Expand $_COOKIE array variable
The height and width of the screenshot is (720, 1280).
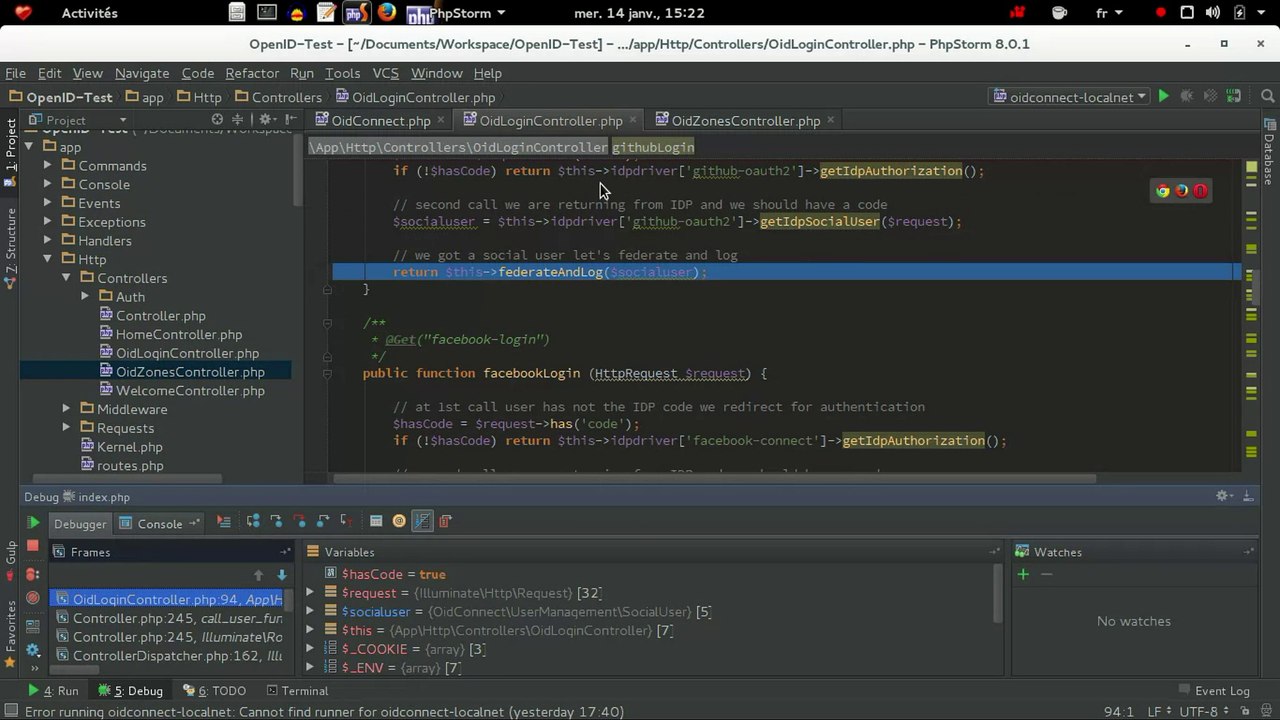click(309, 649)
